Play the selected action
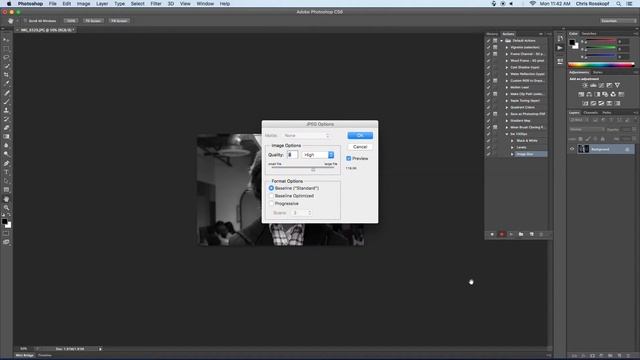The width and height of the screenshot is (640, 360). click(x=511, y=234)
